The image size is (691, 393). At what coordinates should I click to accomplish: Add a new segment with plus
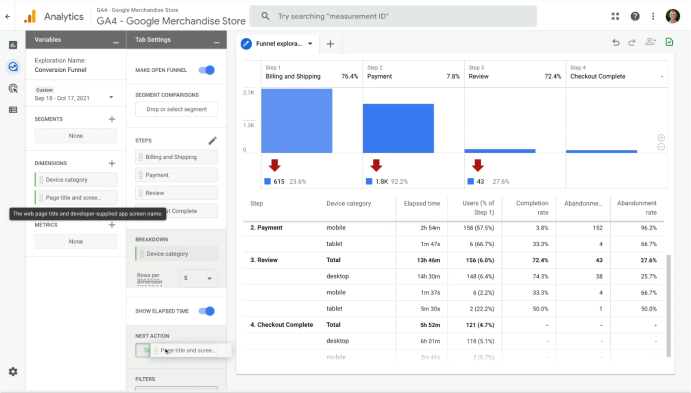click(x=112, y=119)
